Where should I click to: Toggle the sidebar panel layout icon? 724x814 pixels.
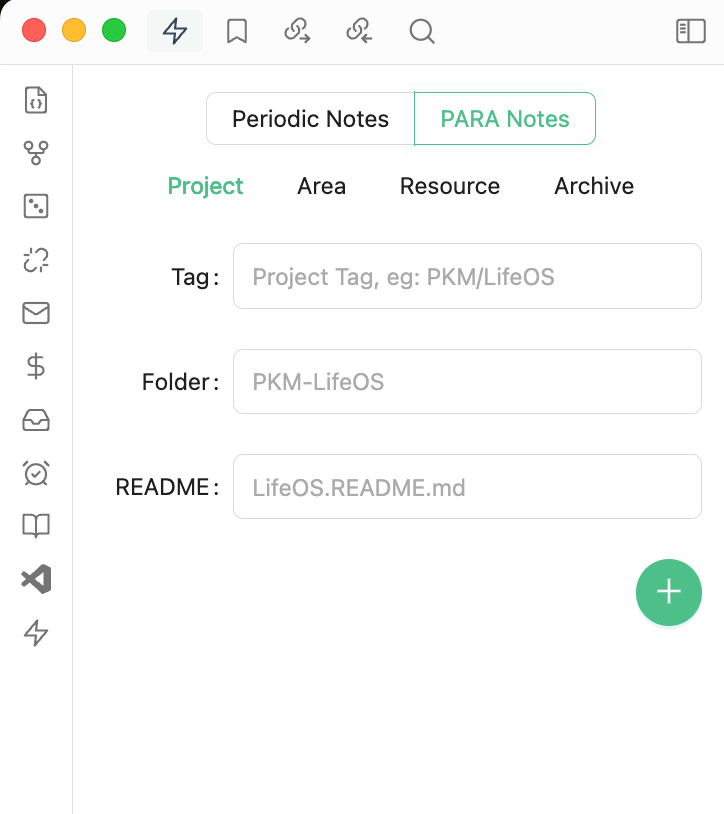[691, 31]
